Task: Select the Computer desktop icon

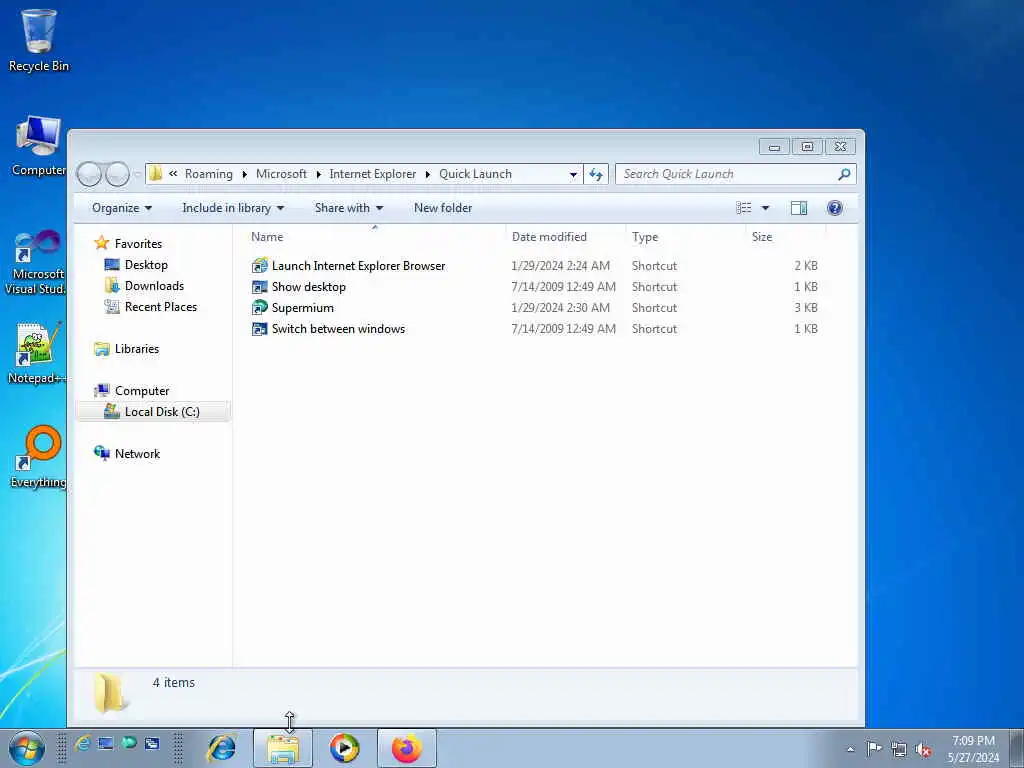Action: pos(39,146)
